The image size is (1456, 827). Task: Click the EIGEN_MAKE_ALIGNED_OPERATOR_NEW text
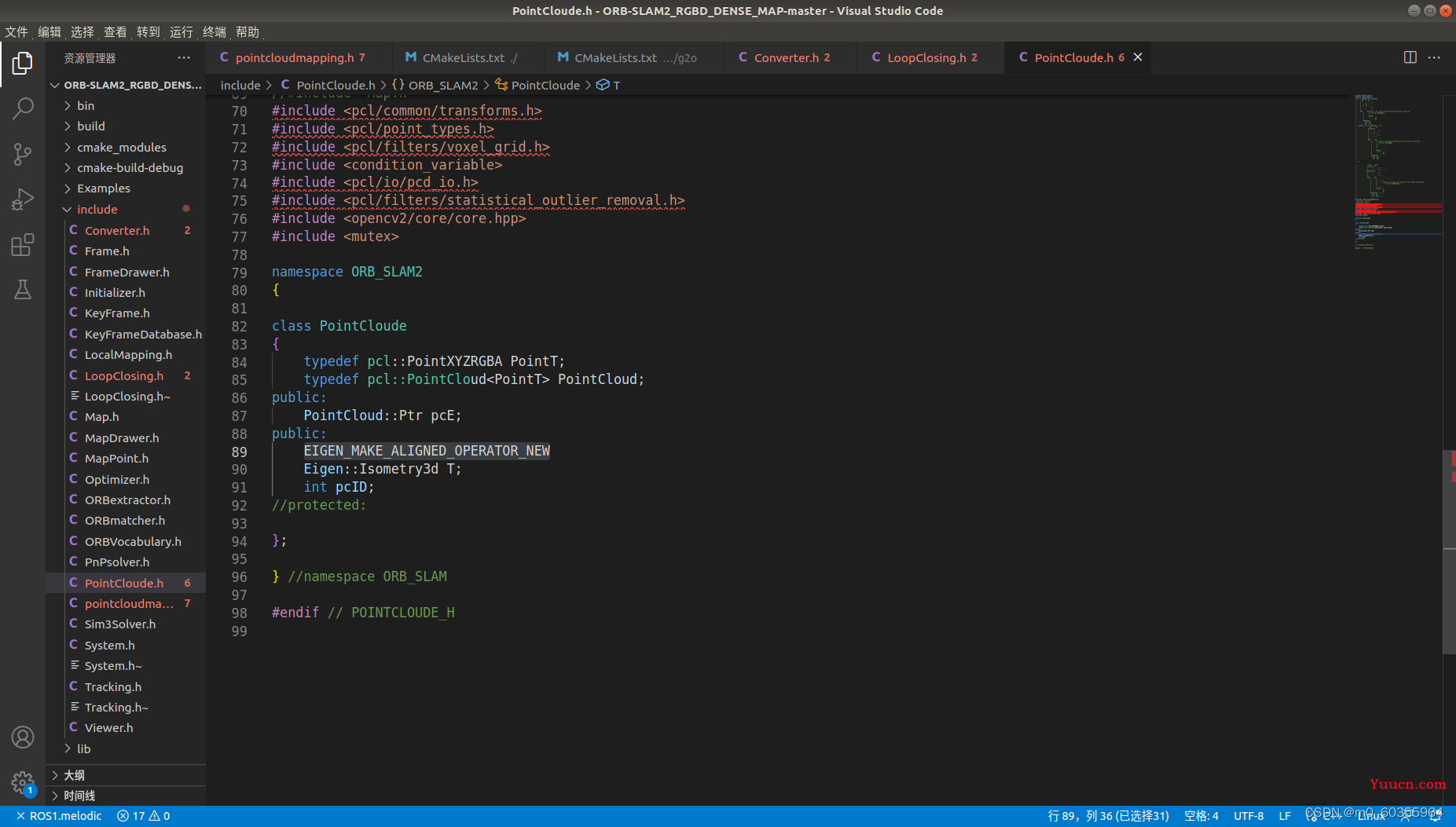(427, 451)
